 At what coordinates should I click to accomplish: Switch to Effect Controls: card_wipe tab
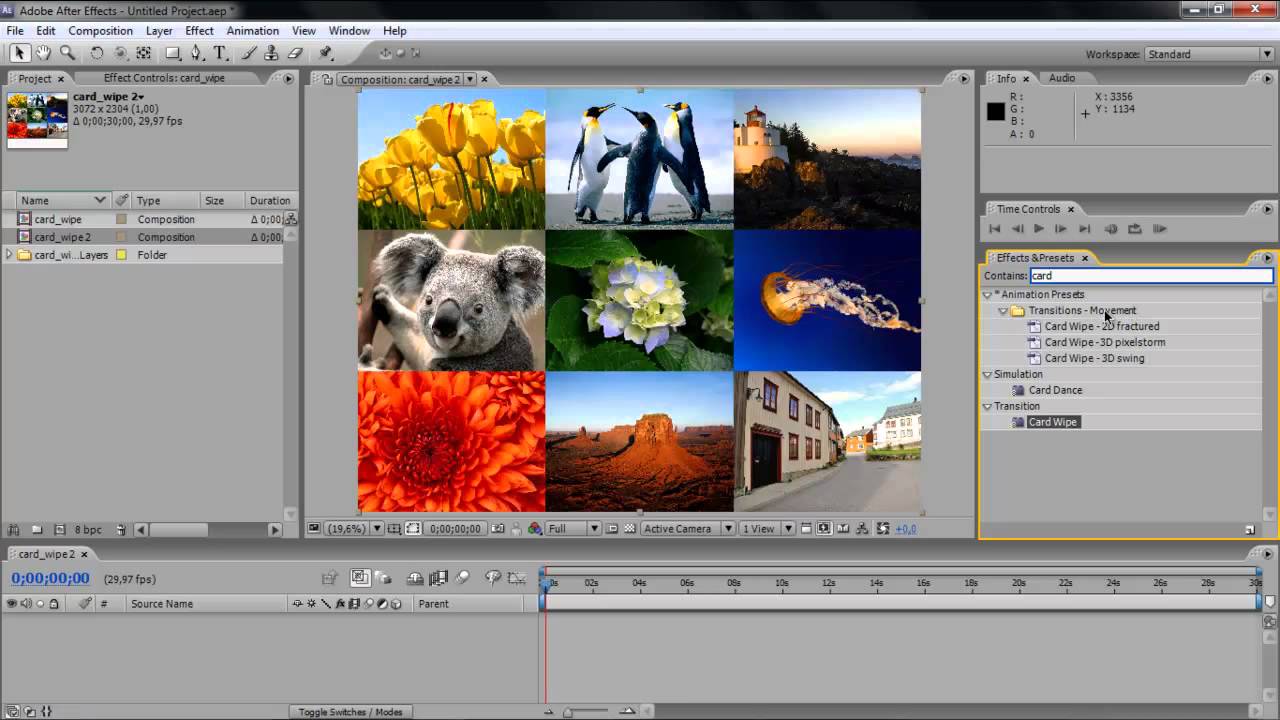pyautogui.click(x=164, y=78)
